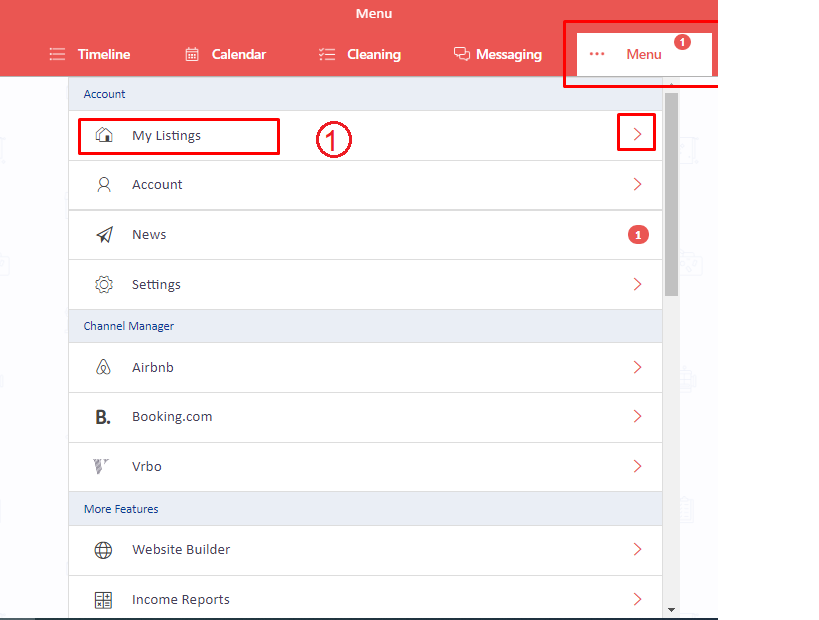Click the Timeline list icon
Image resolution: width=819 pixels, height=620 pixels.
click(x=57, y=54)
